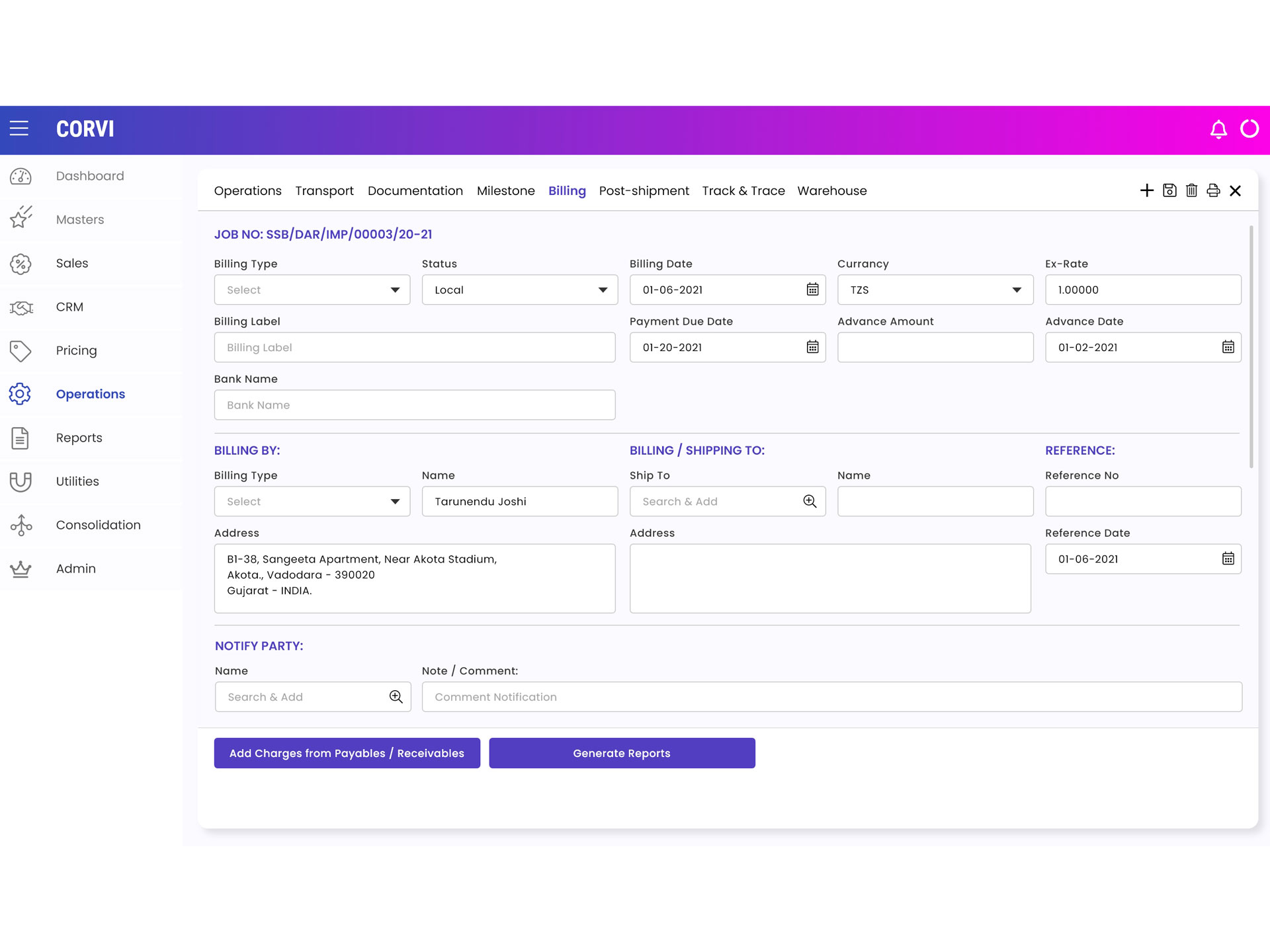Click the Ship To Search & Add field
1270x952 pixels.
tap(728, 501)
